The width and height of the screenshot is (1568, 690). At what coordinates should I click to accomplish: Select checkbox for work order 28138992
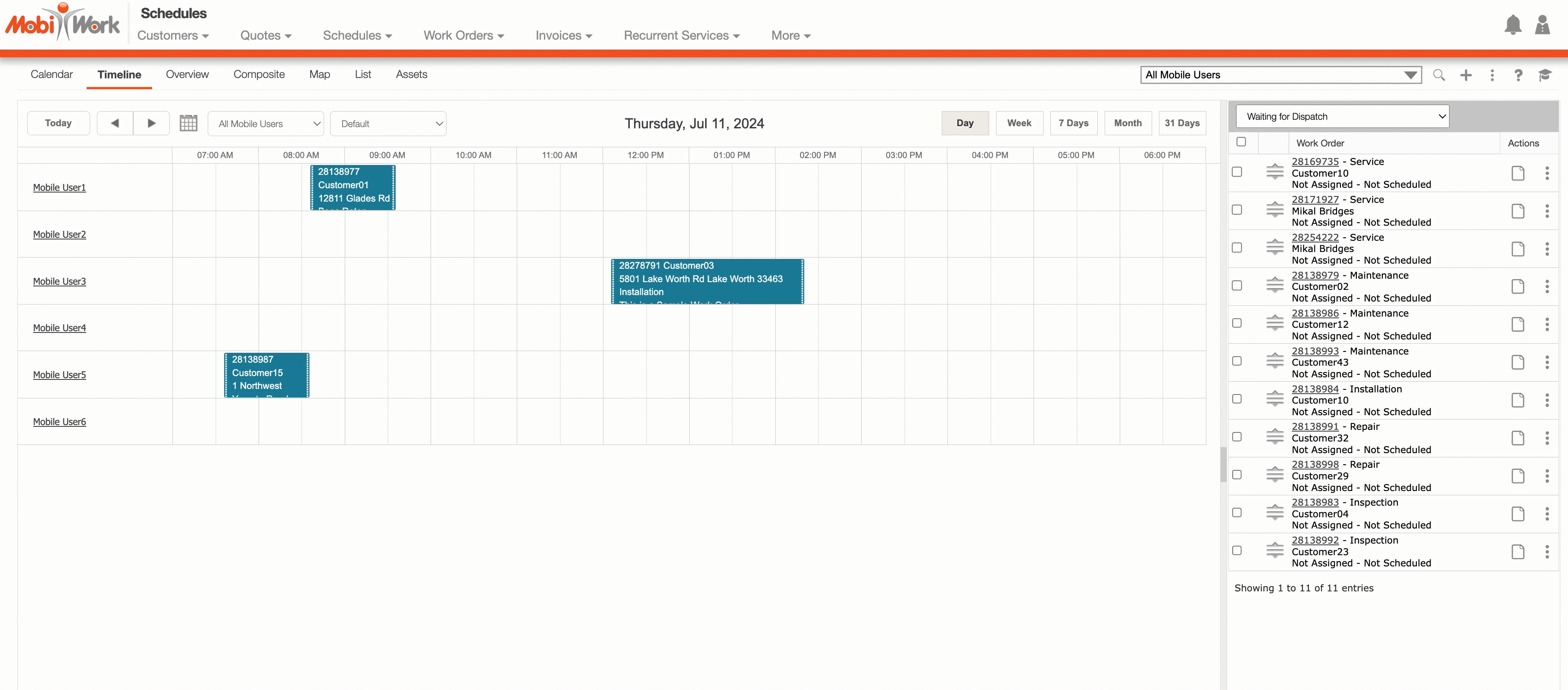[x=1236, y=550]
